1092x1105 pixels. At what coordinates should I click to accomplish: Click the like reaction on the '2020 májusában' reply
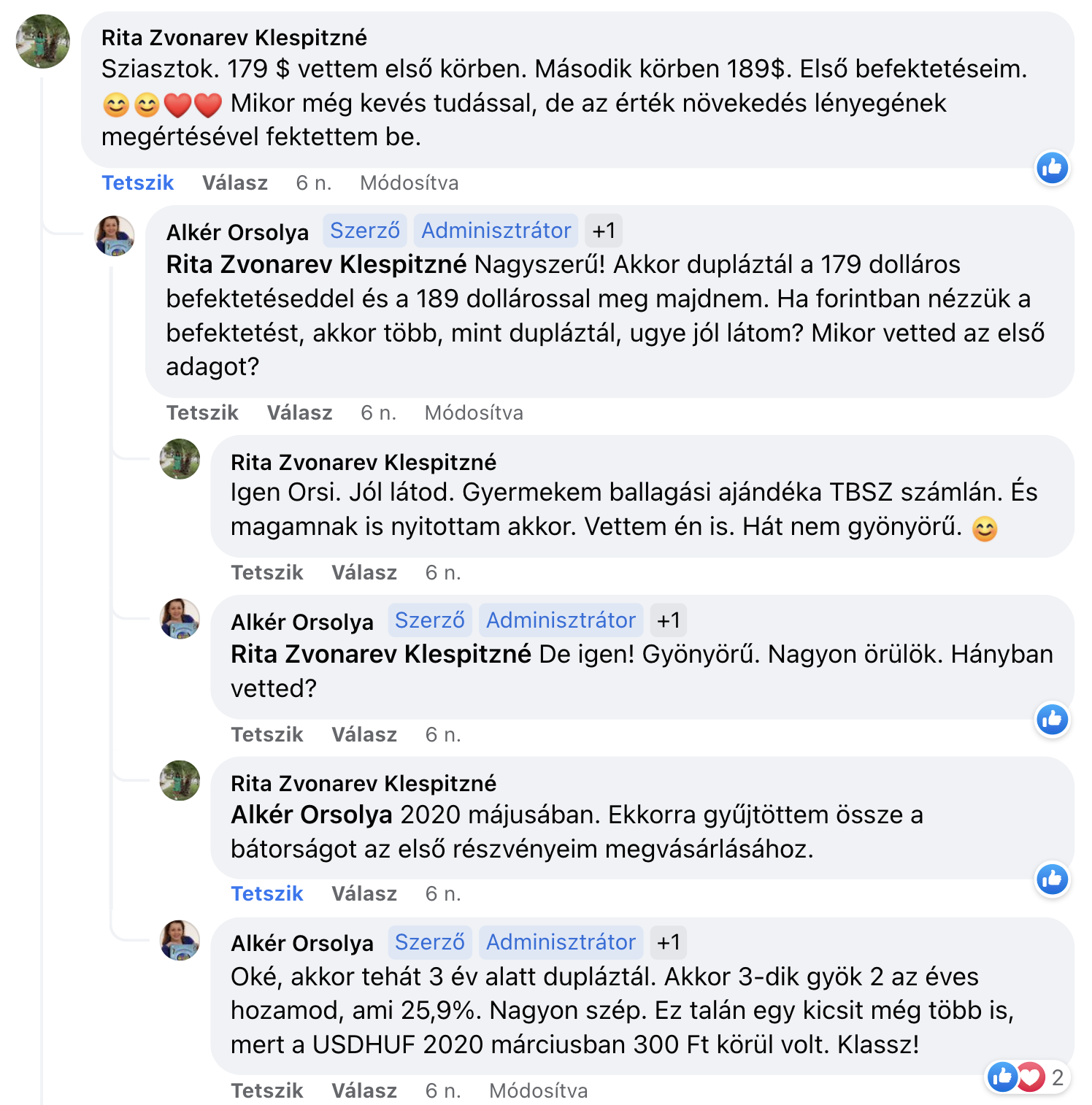1052,879
